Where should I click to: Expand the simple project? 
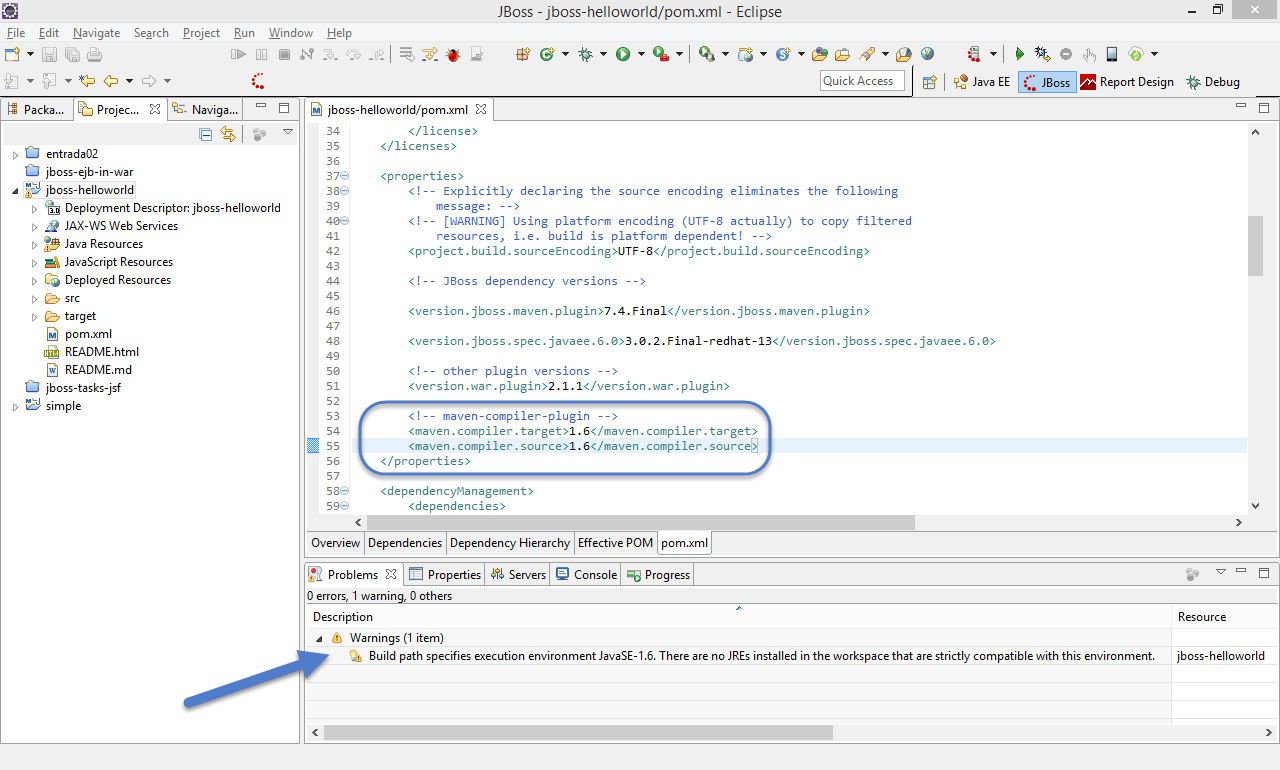(x=15, y=406)
